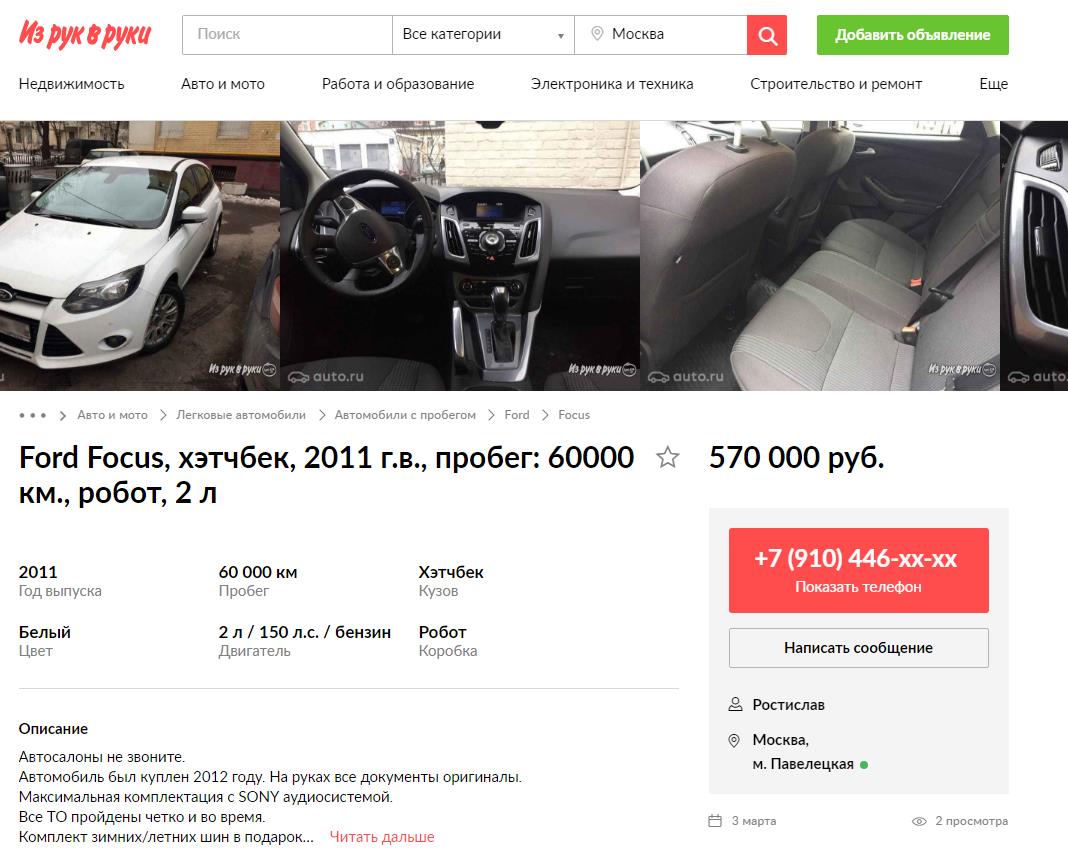The width and height of the screenshot is (1068, 863).
Task: Expand the 'Еще' navigation menu
Action: pos(993,84)
